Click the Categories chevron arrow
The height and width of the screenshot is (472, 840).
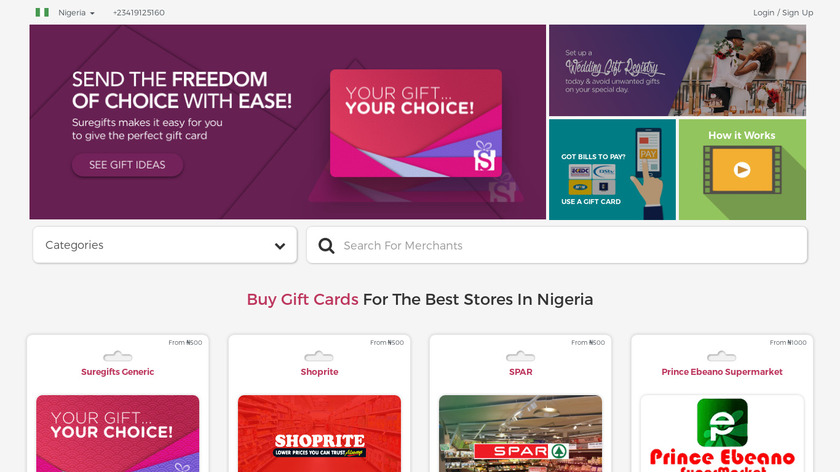pyautogui.click(x=280, y=246)
